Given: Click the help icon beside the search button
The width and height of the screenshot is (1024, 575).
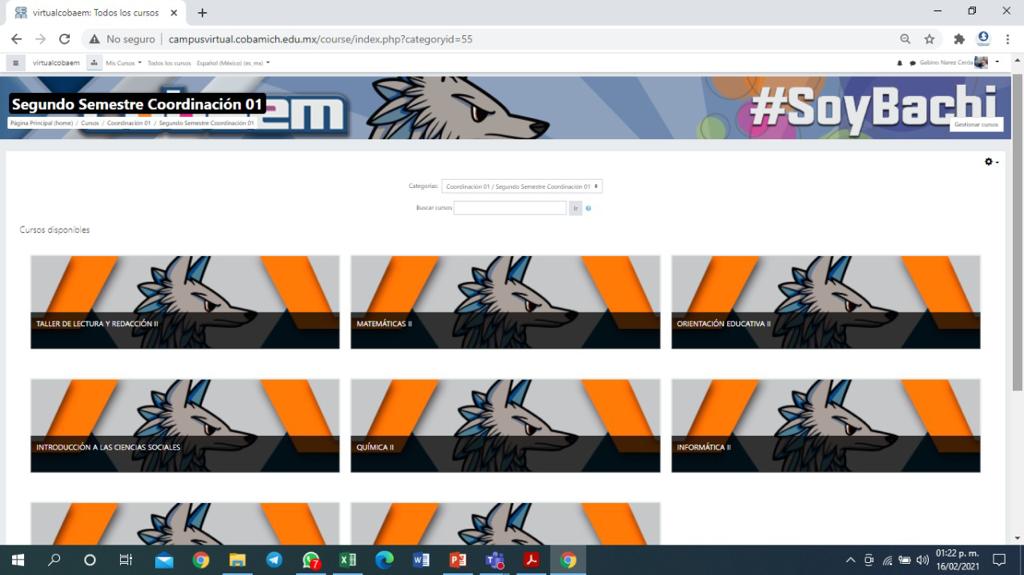Looking at the screenshot, I should [x=588, y=208].
